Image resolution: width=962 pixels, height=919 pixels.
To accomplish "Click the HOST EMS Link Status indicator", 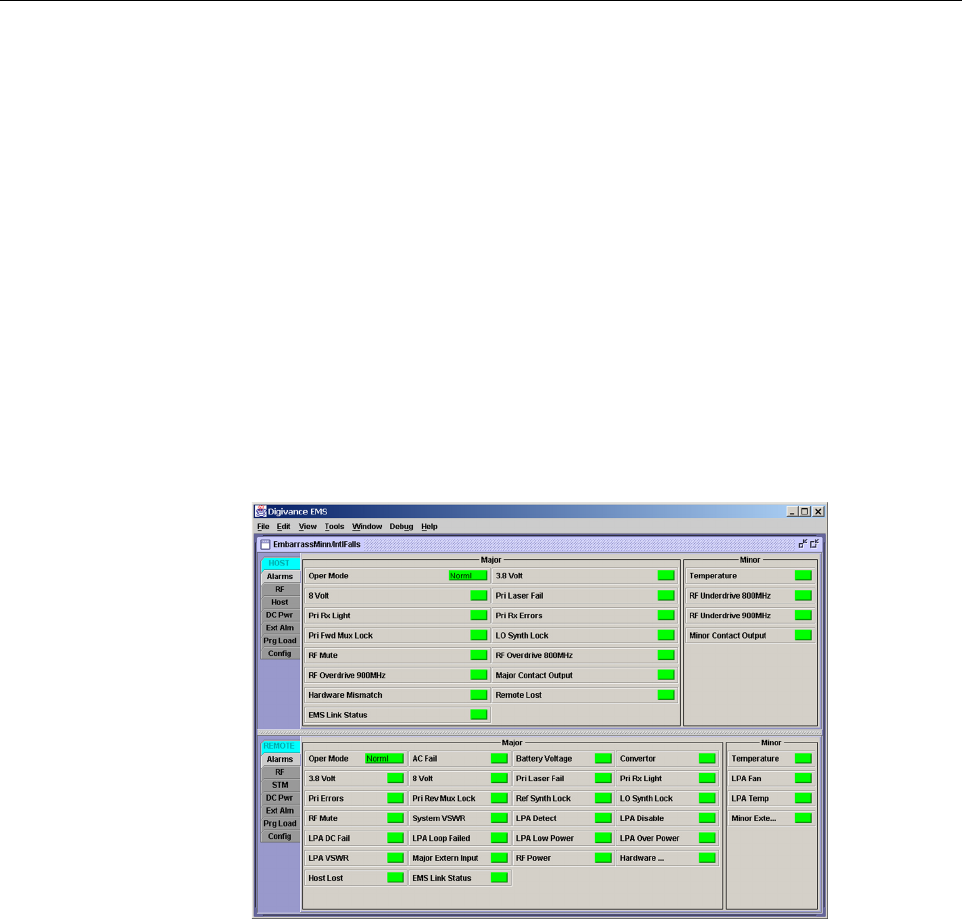I will coord(479,715).
